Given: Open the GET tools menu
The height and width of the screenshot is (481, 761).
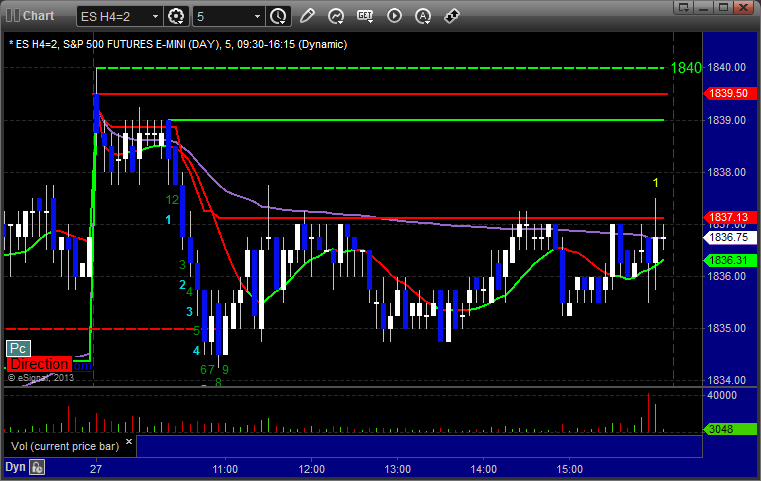Looking at the screenshot, I should tap(365, 16).
